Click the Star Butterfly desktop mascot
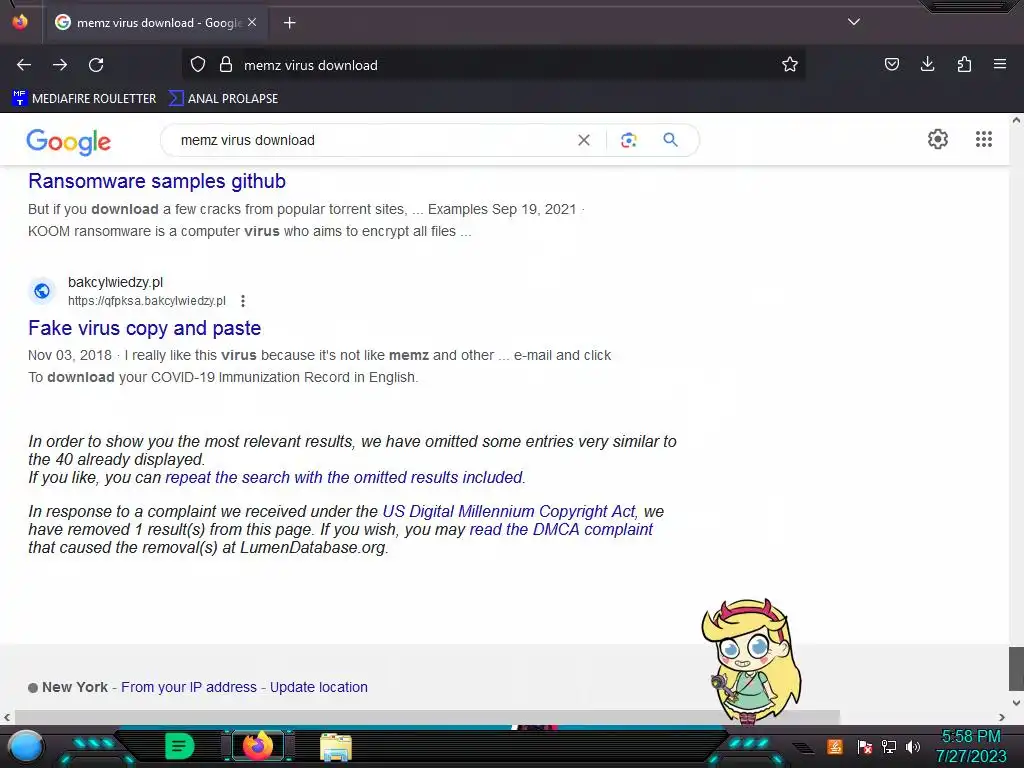This screenshot has height=768, width=1024. click(x=752, y=661)
